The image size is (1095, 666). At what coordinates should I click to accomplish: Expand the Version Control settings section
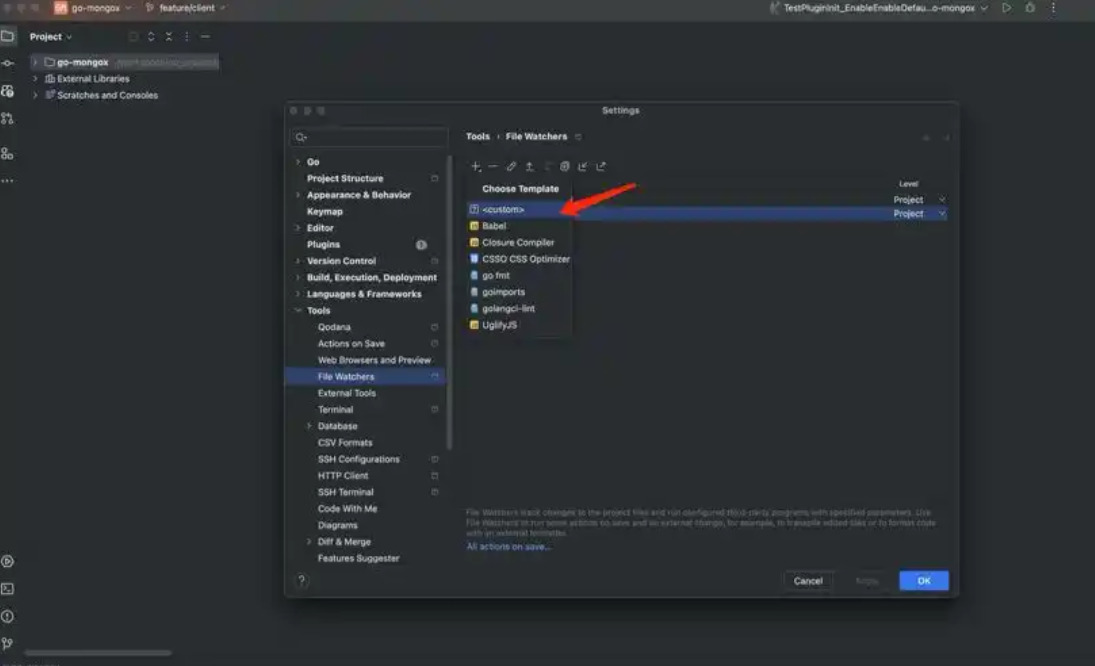click(x=298, y=261)
